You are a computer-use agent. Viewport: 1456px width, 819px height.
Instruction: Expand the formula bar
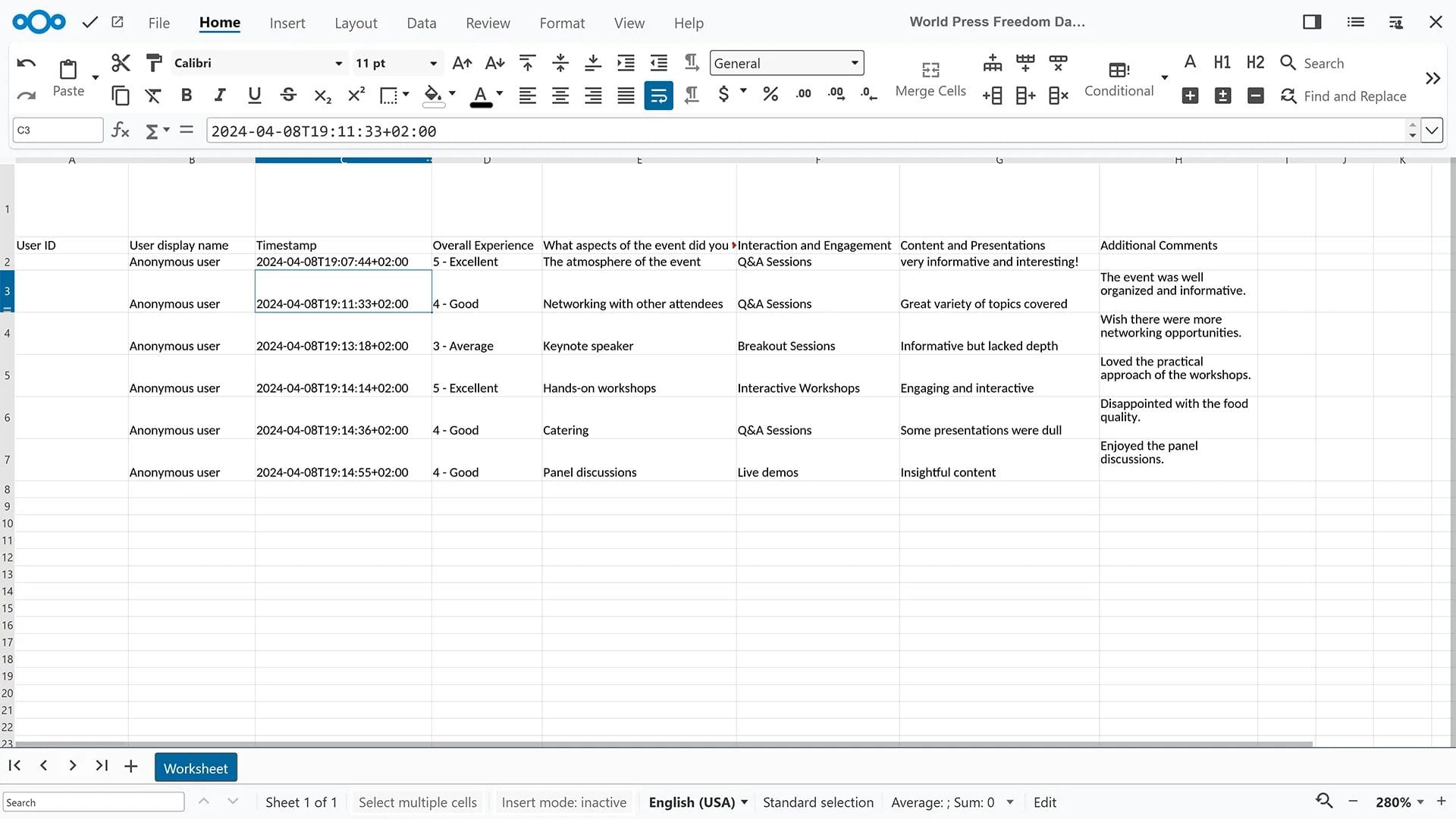(x=1432, y=130)
